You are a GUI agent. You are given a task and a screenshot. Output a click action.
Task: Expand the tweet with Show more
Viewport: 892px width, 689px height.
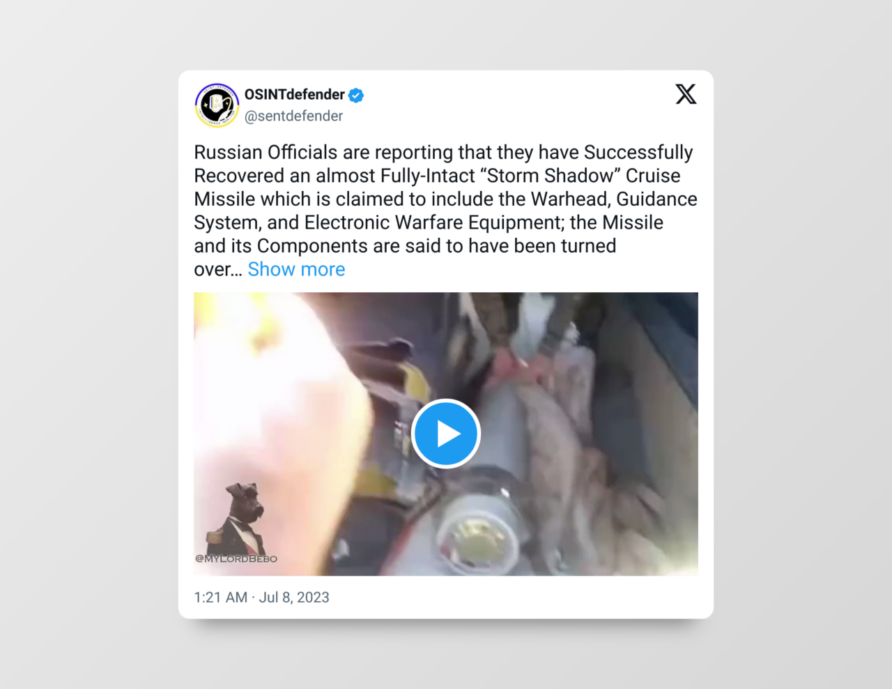(x=296, y=269)
